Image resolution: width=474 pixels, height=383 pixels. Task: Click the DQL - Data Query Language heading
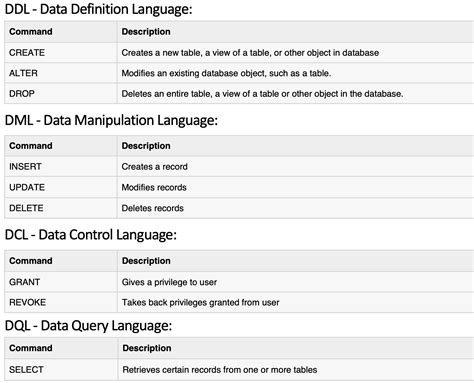tap(88, 326)
